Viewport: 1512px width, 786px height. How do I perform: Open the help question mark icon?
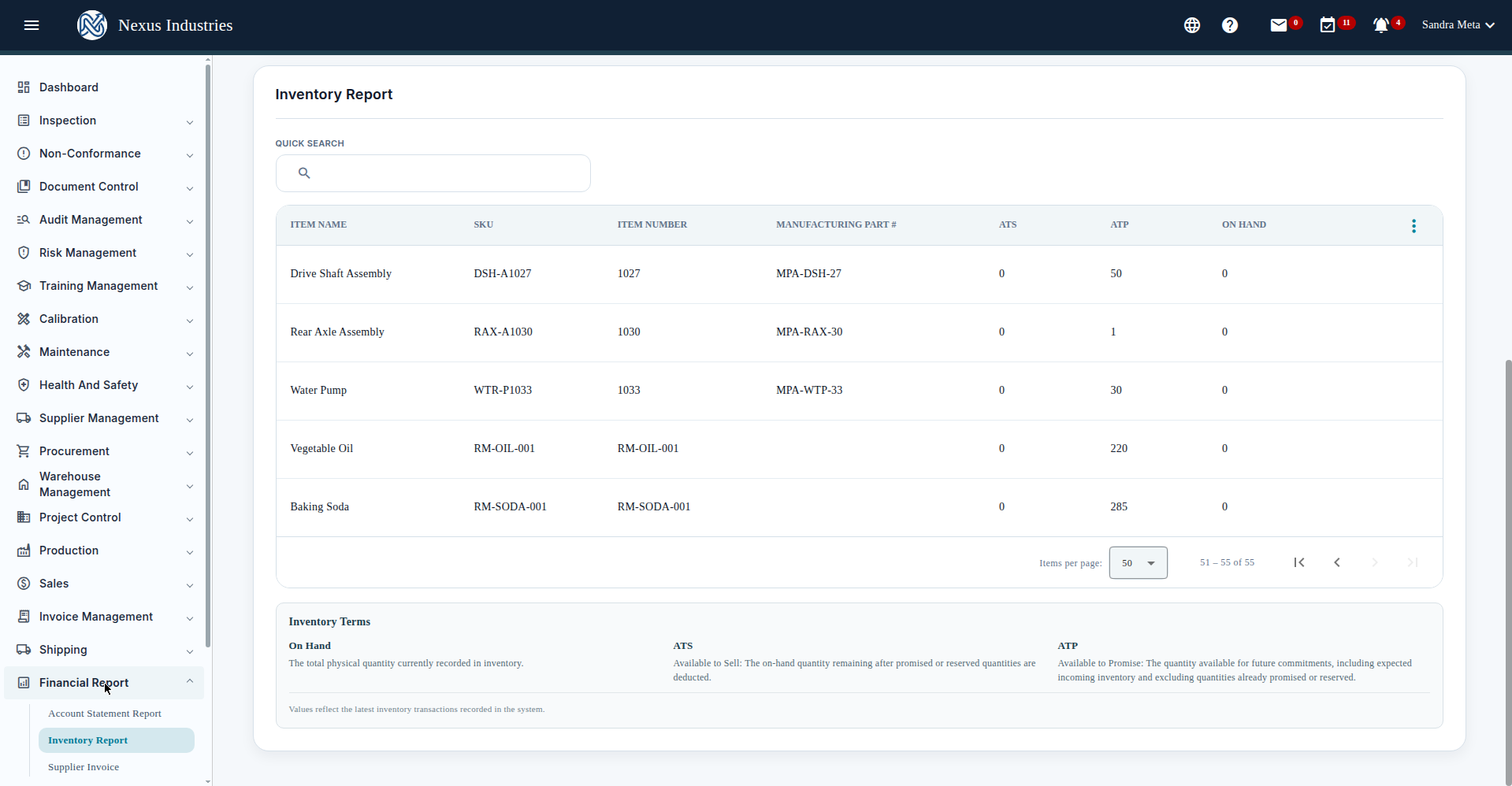coord(1230,25)
